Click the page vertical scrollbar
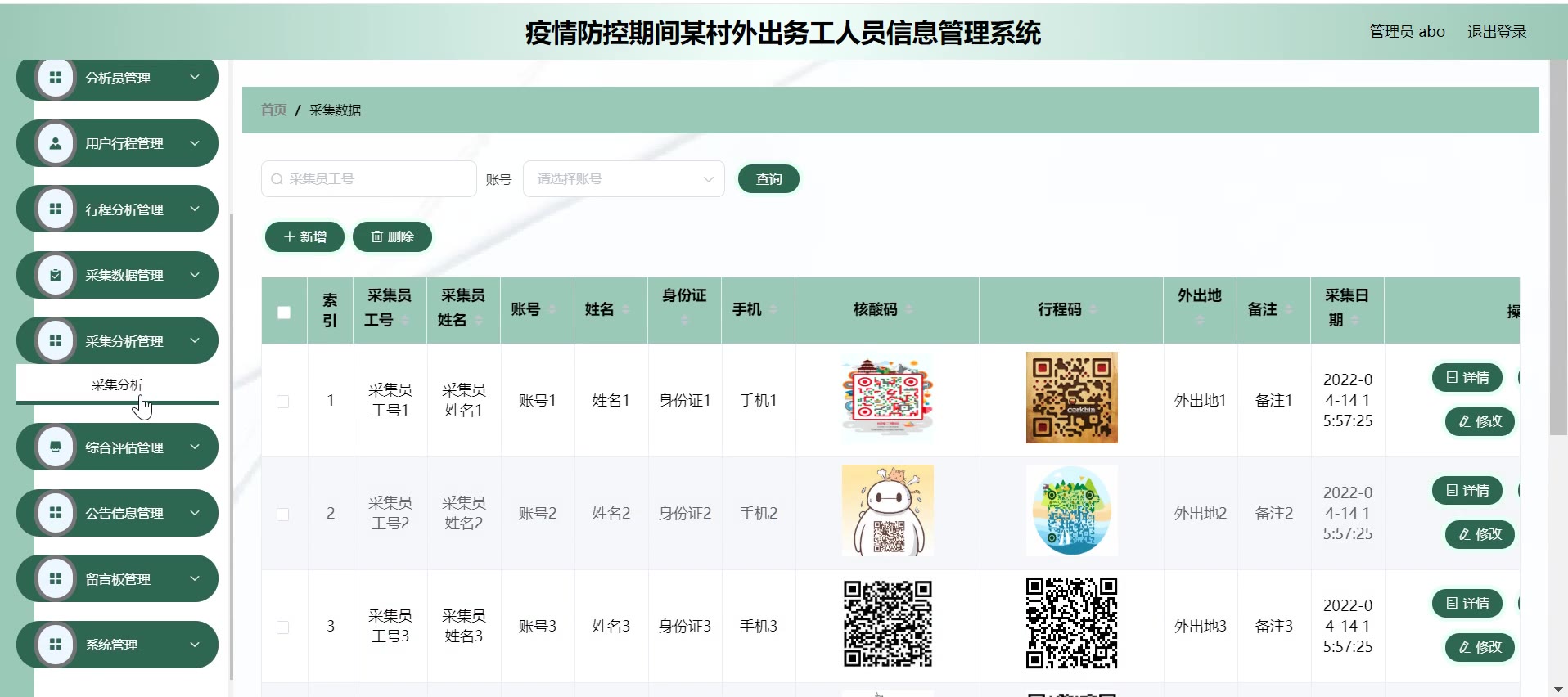 1559,245
